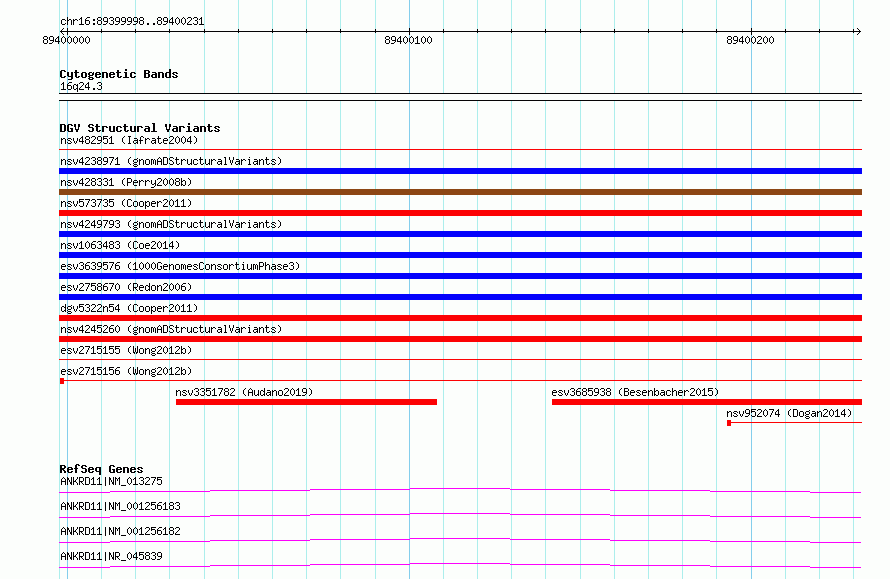Image resolution: width=890 pixels, height=579 pixels.
Task: Click the 16q24.3 cytogenetic band label
Action: click(x=81, y=86)
